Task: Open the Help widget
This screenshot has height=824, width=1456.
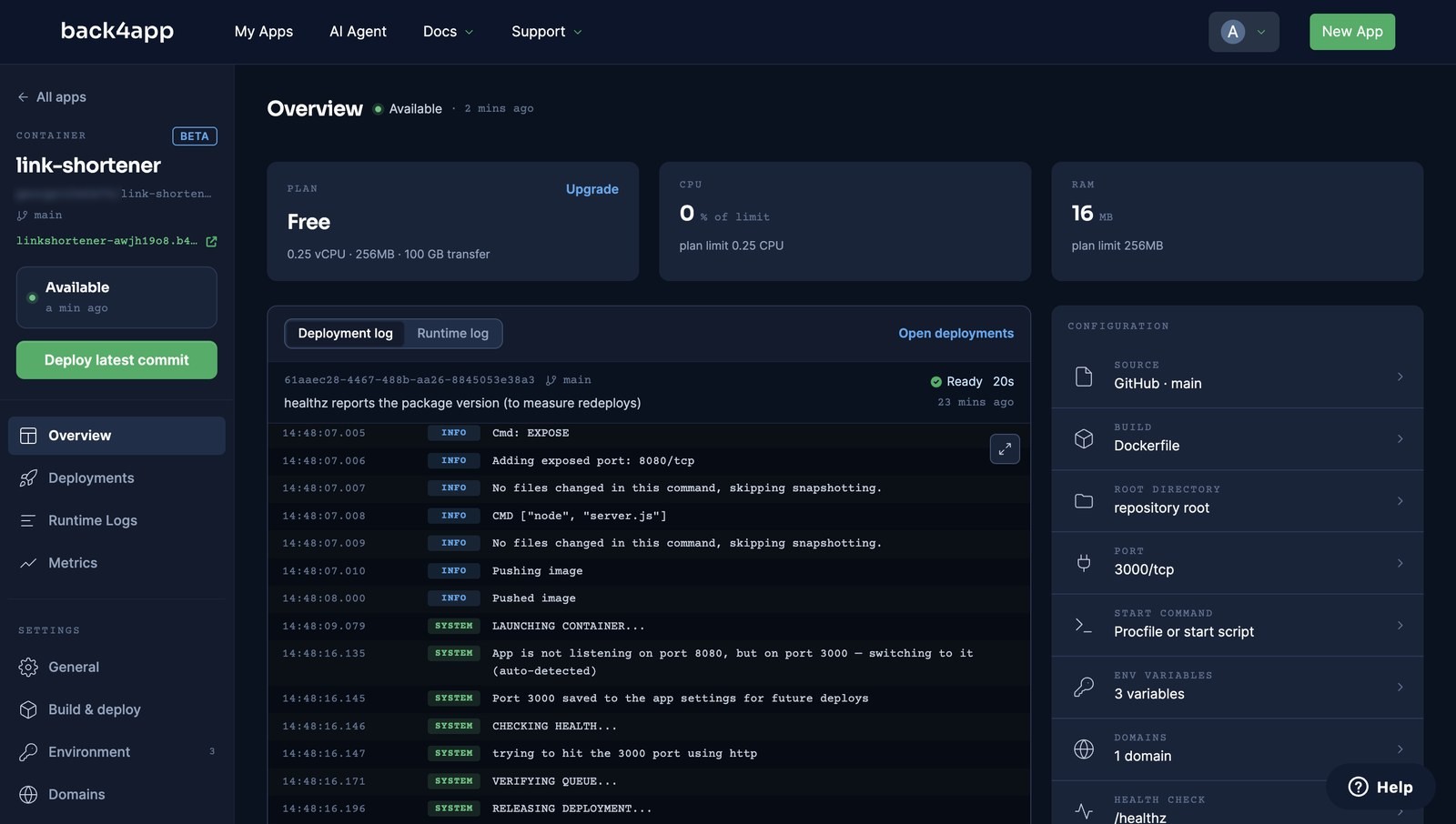Action: (x=1380, y=787)
